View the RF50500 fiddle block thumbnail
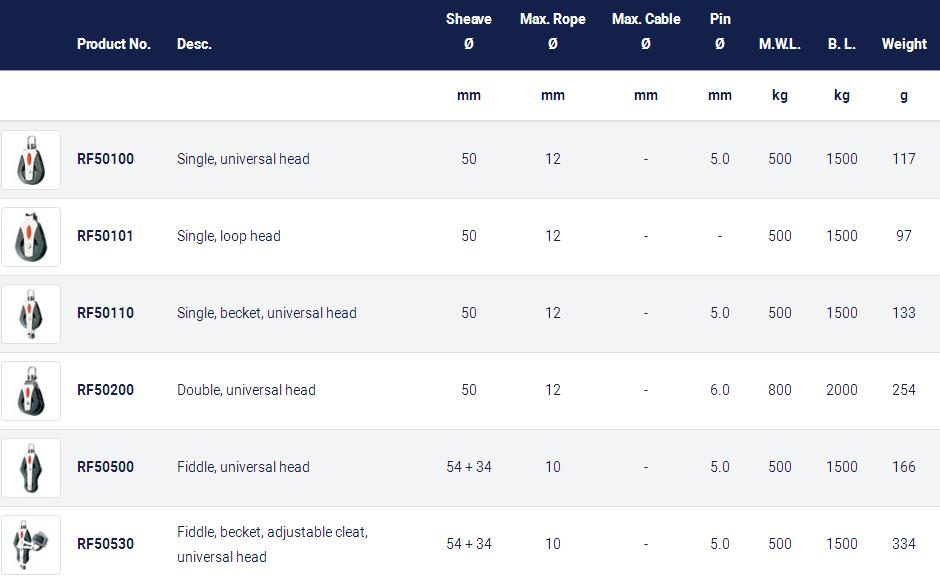Image resolution: width=940 pixels, height=577 pixels. click(31, 468)
